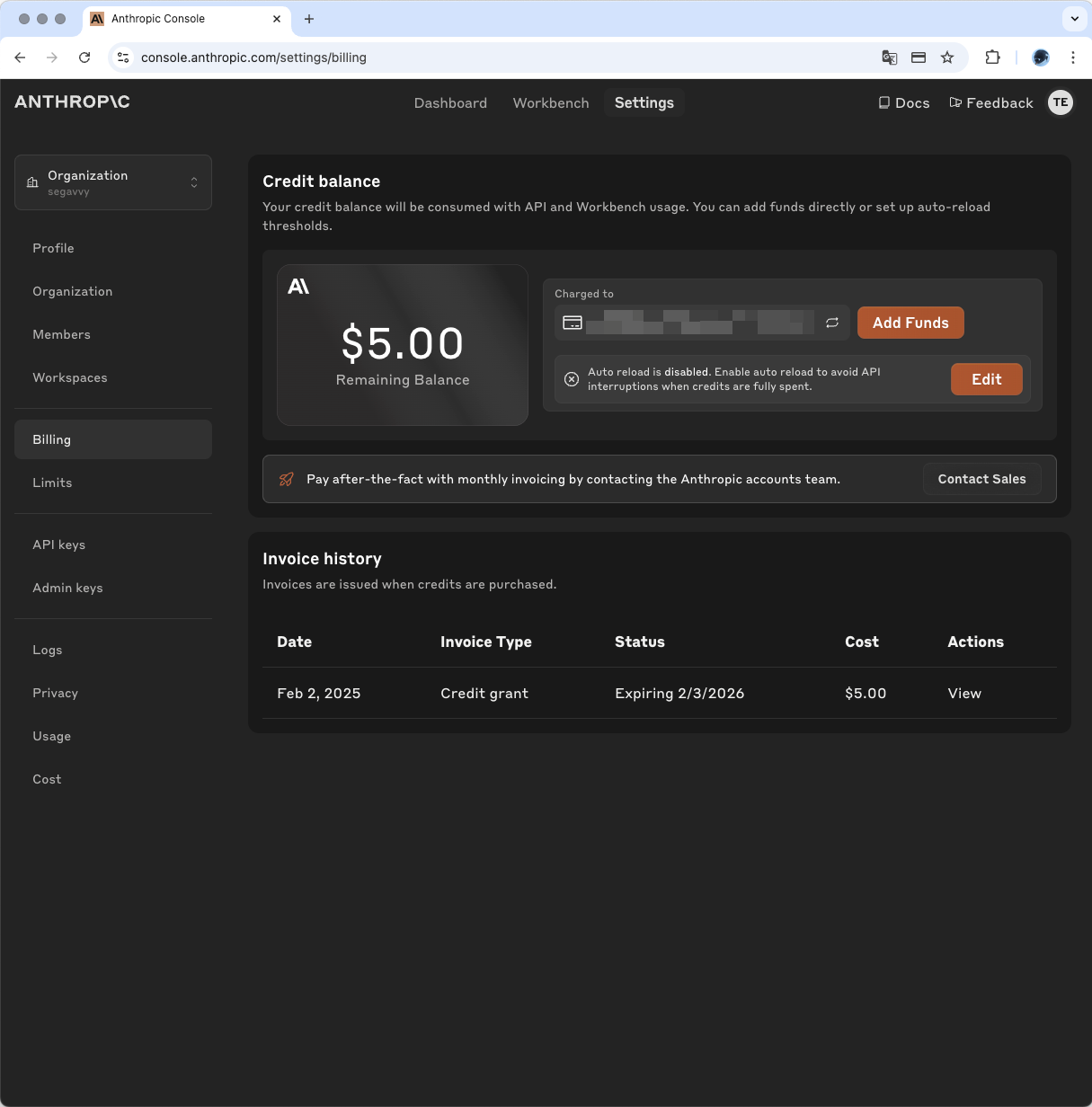The image size is (1092, 1107).
Task: Close the Anthropic Console tab
Action: tap(277, 19)
